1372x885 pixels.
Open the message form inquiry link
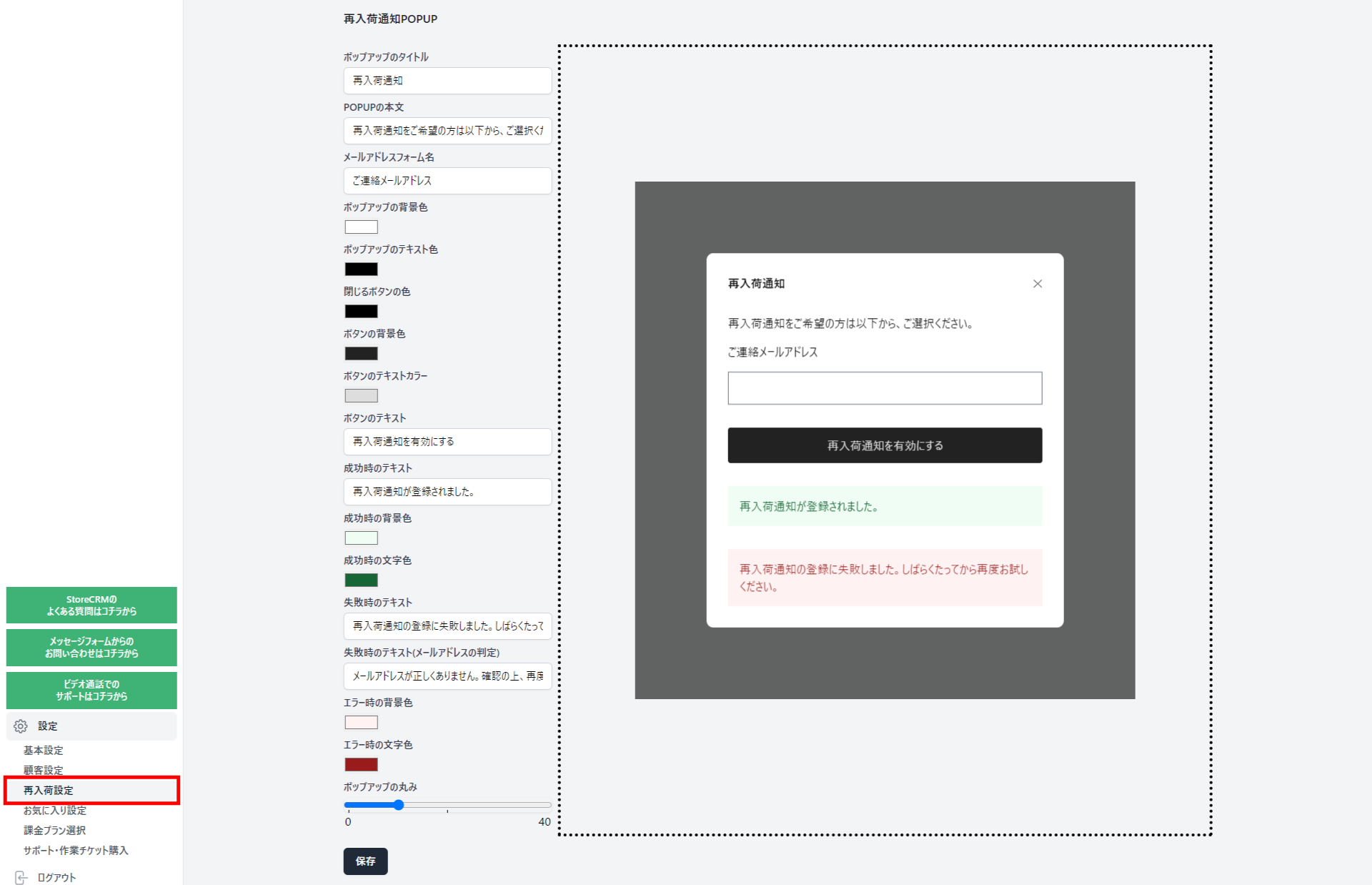click(x=91, y=647)
